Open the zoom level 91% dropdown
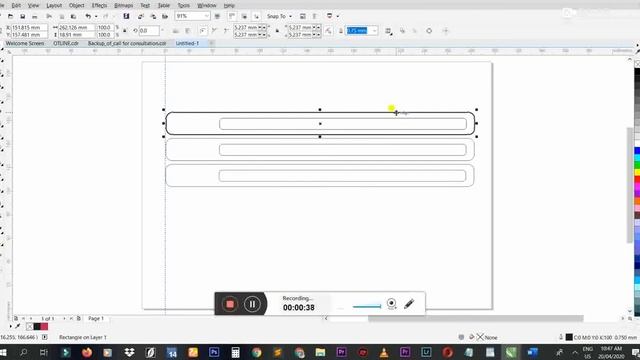 point(207,16)
